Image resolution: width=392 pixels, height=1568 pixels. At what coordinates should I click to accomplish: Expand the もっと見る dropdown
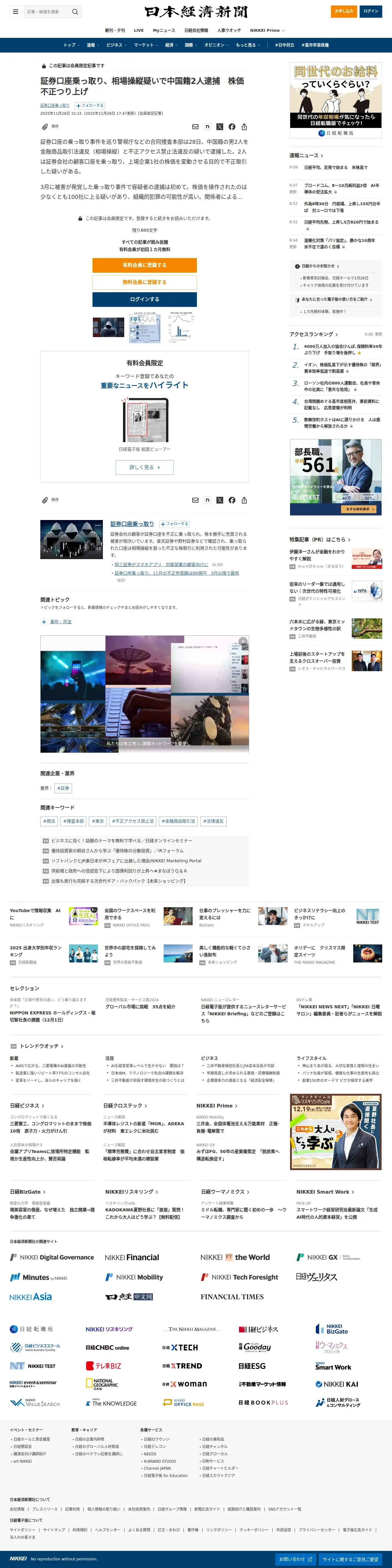(248, 45)
